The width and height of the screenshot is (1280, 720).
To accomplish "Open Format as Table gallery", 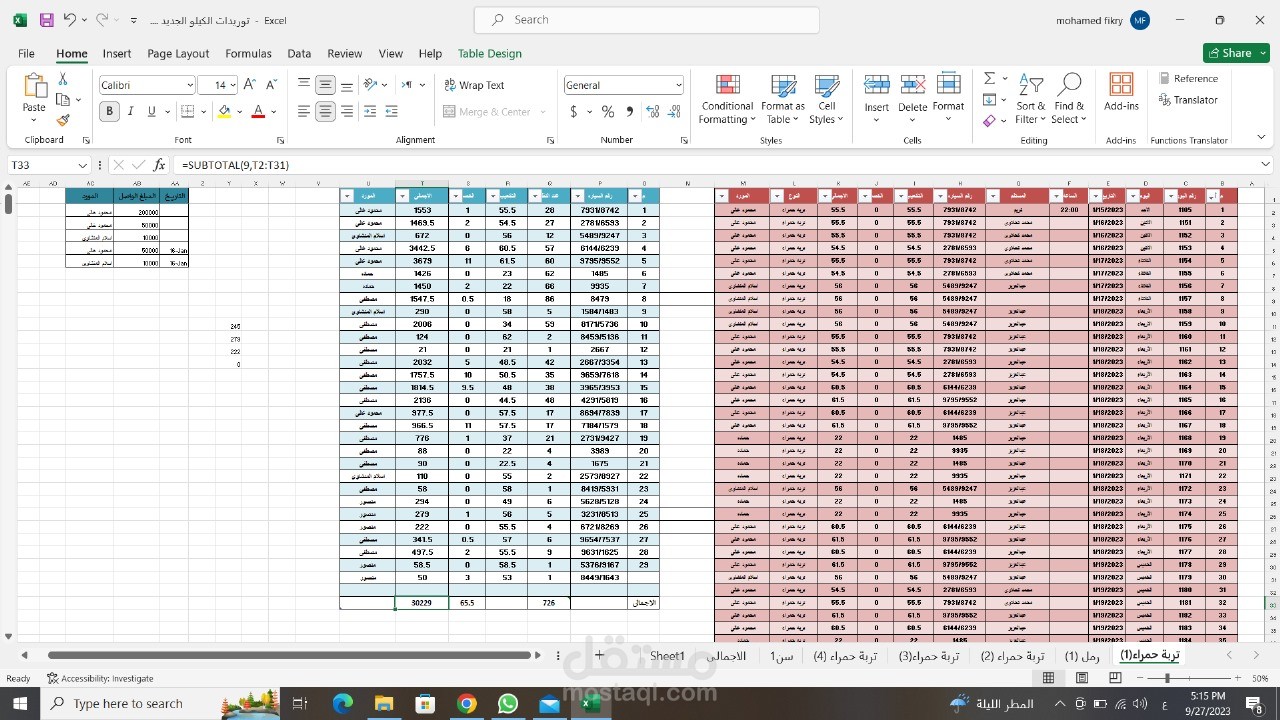I will pyautogui.click(x=783, y=99).
